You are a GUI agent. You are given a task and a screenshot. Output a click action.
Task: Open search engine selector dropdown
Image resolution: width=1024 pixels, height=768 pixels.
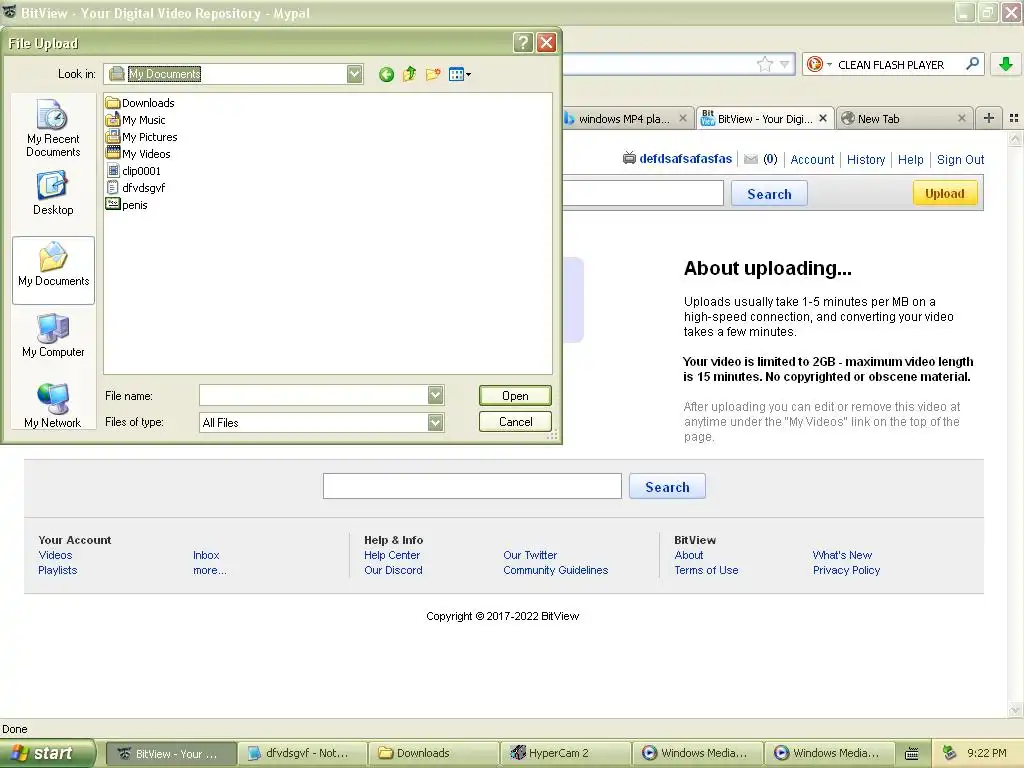[818, 64]
